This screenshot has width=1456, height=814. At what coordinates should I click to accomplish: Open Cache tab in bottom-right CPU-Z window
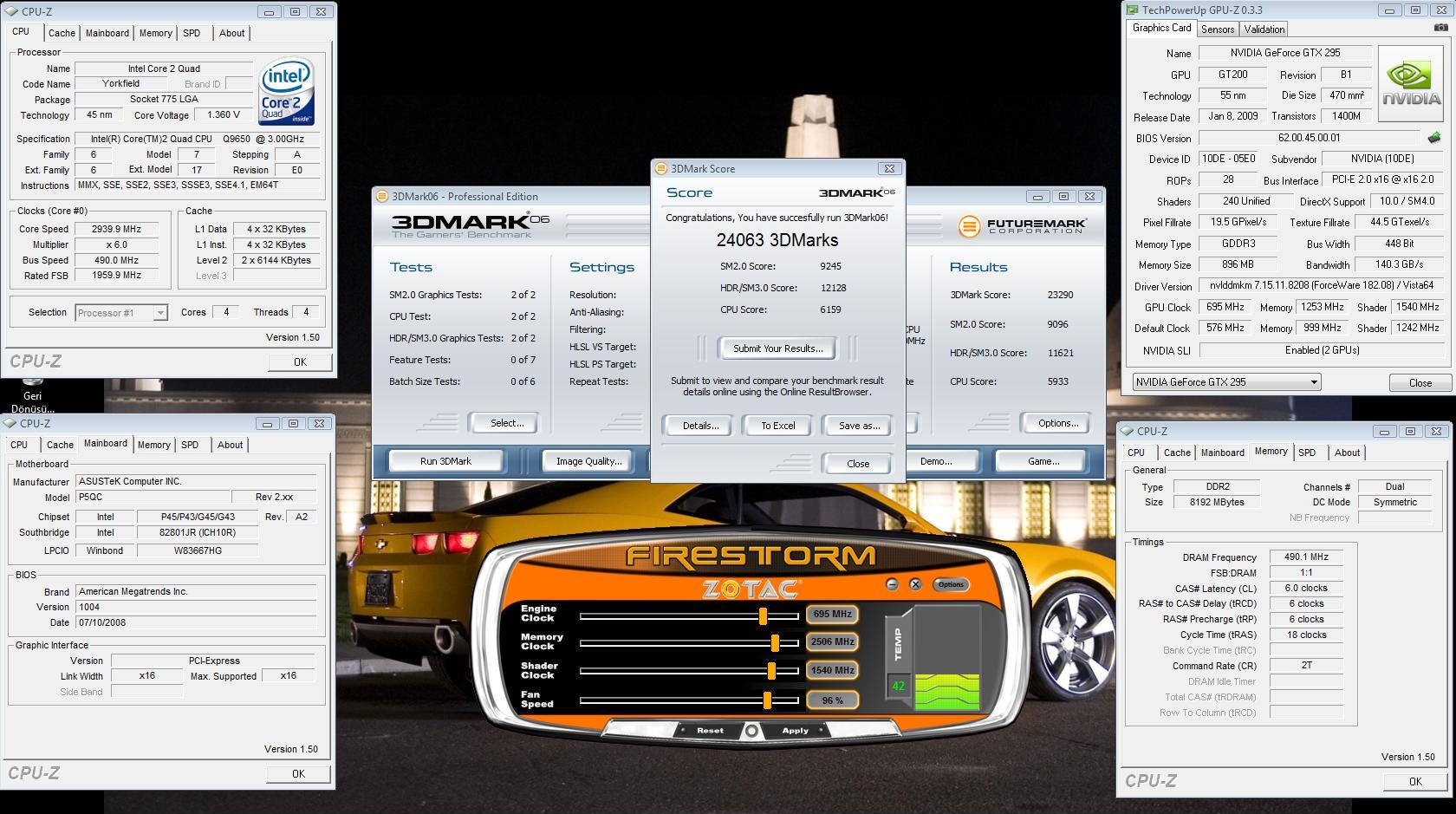[1177, 453]
